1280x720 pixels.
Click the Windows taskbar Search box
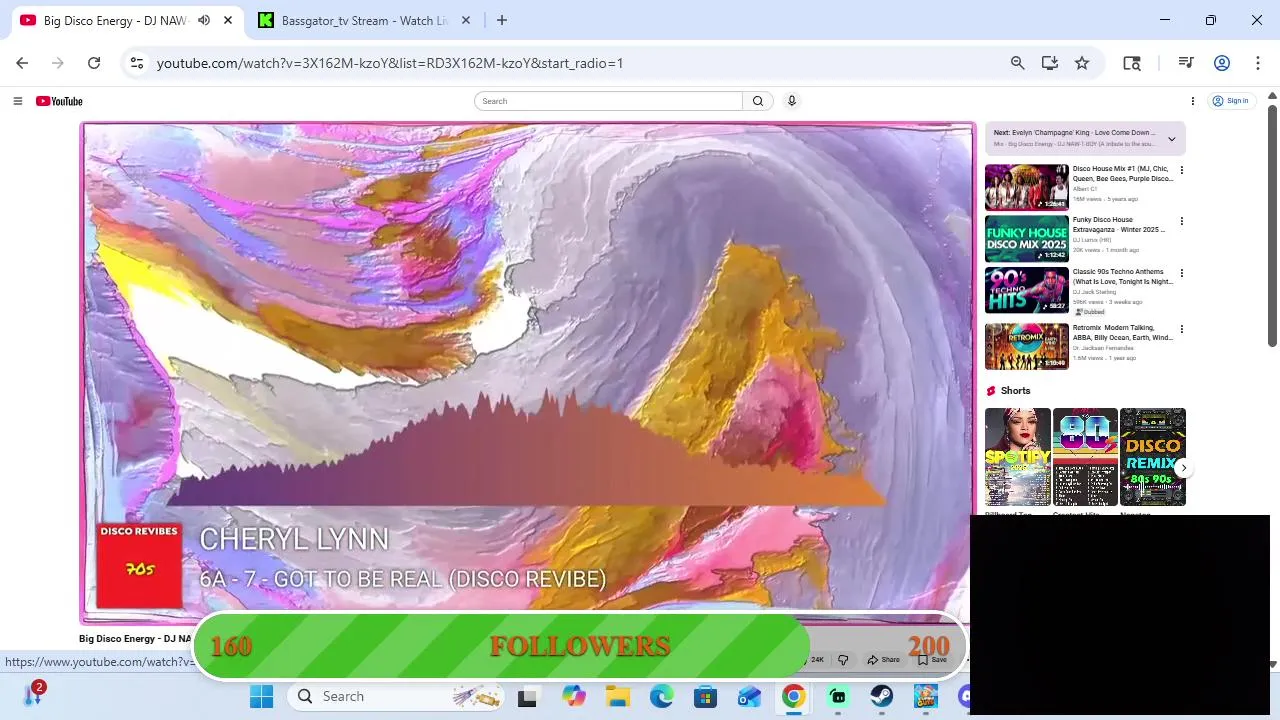click(x=397, y=696)
